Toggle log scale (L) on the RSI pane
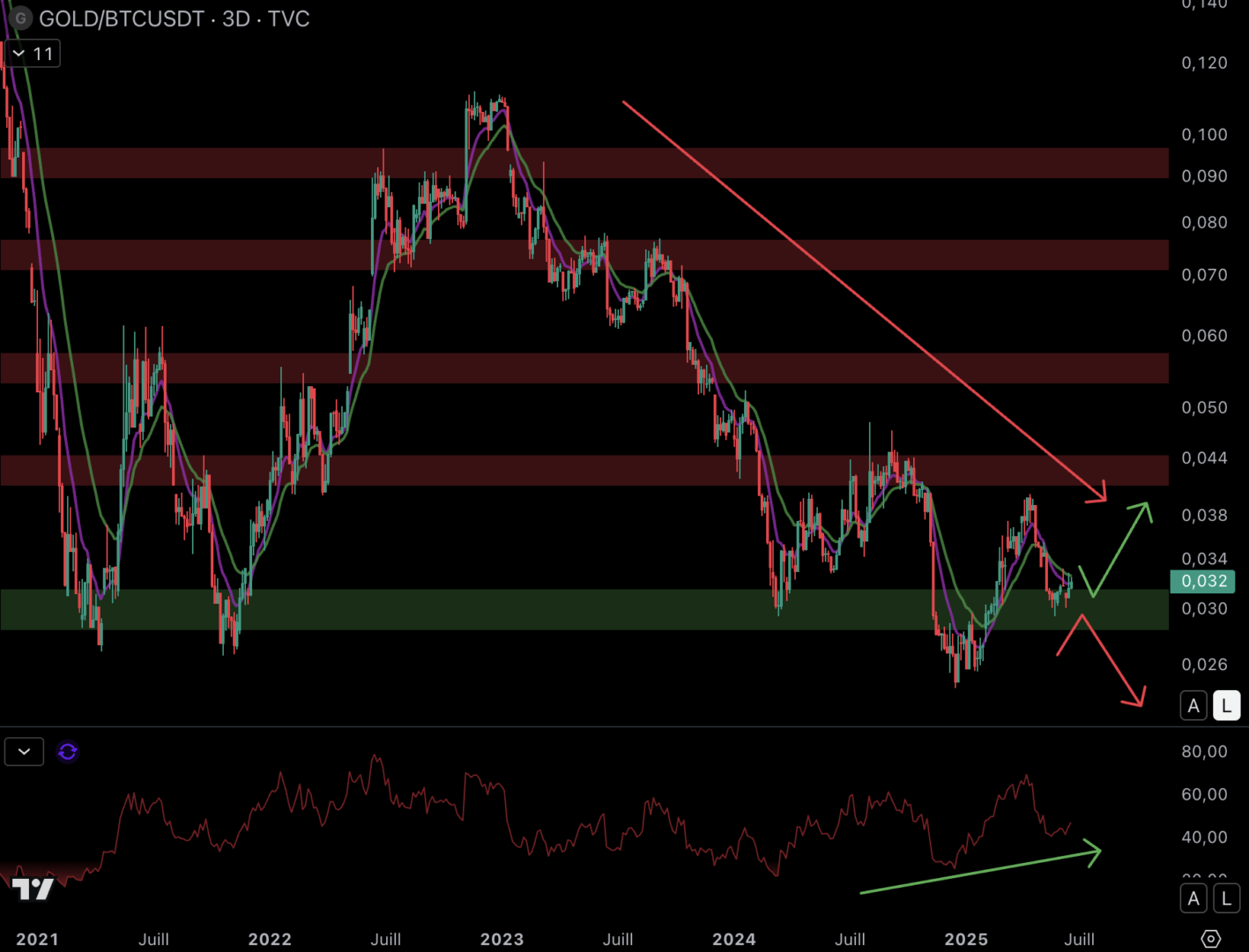Image resolution: width=1249 pixels, height=952 pixels. click(x=1226, y=898)
